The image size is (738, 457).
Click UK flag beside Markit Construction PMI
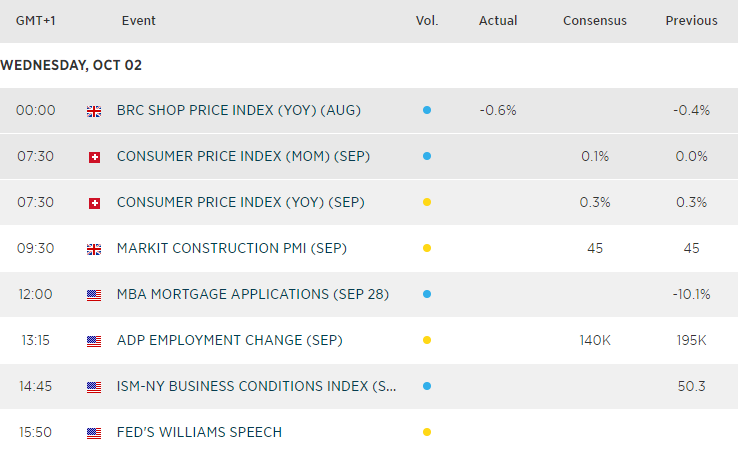[x=94, y=249]
